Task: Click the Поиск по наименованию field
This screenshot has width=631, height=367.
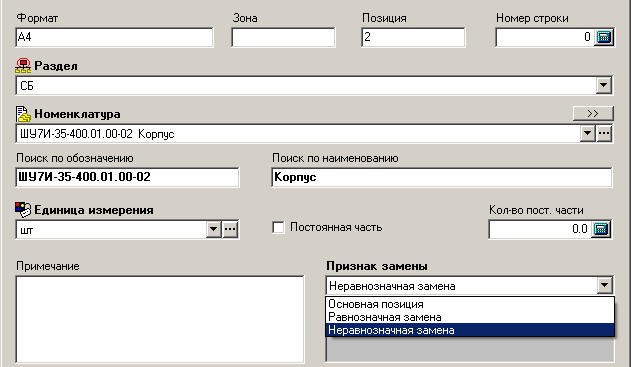Action: tap(442, 177)
